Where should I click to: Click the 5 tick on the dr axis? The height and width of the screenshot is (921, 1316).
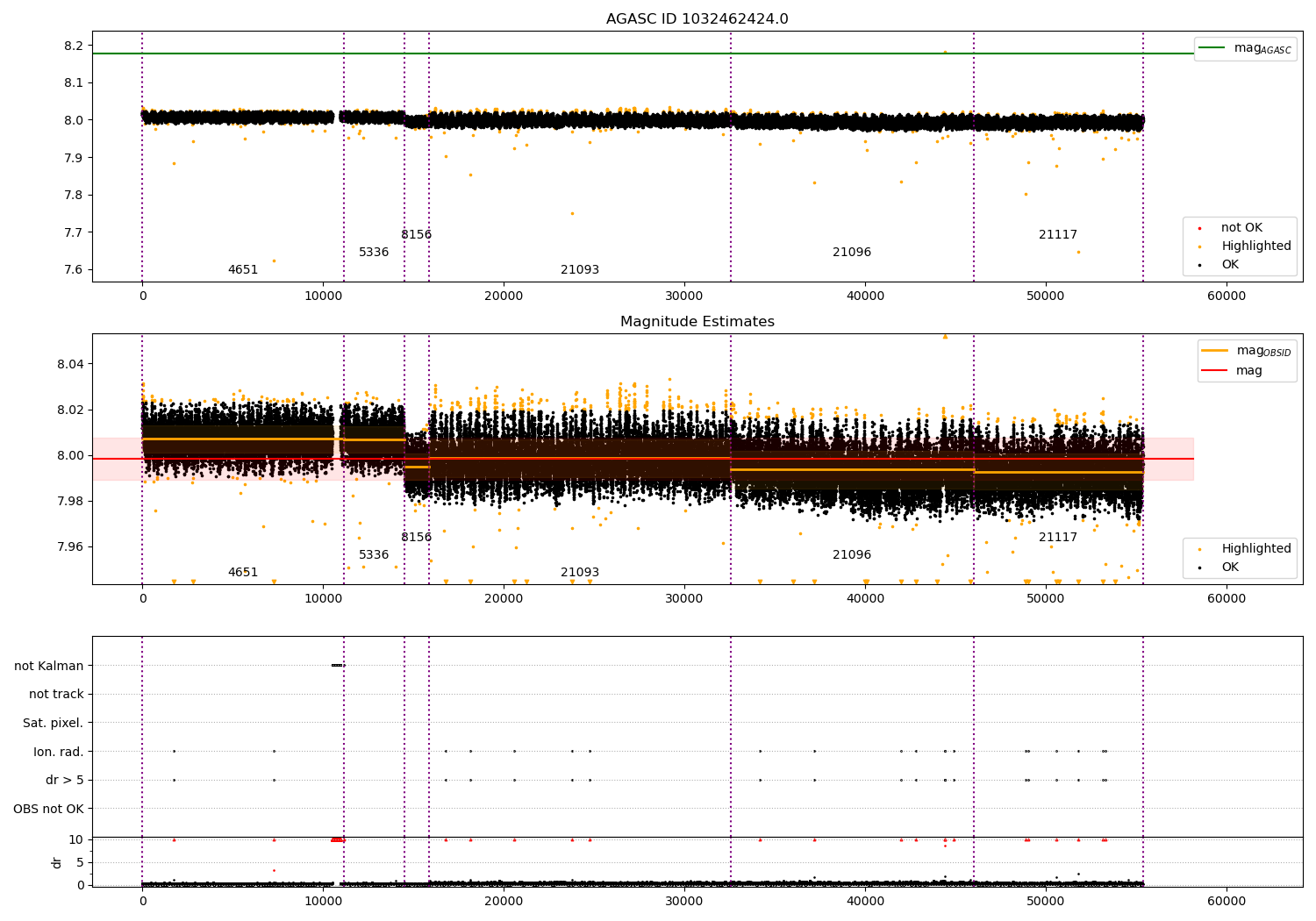(80, 862)
